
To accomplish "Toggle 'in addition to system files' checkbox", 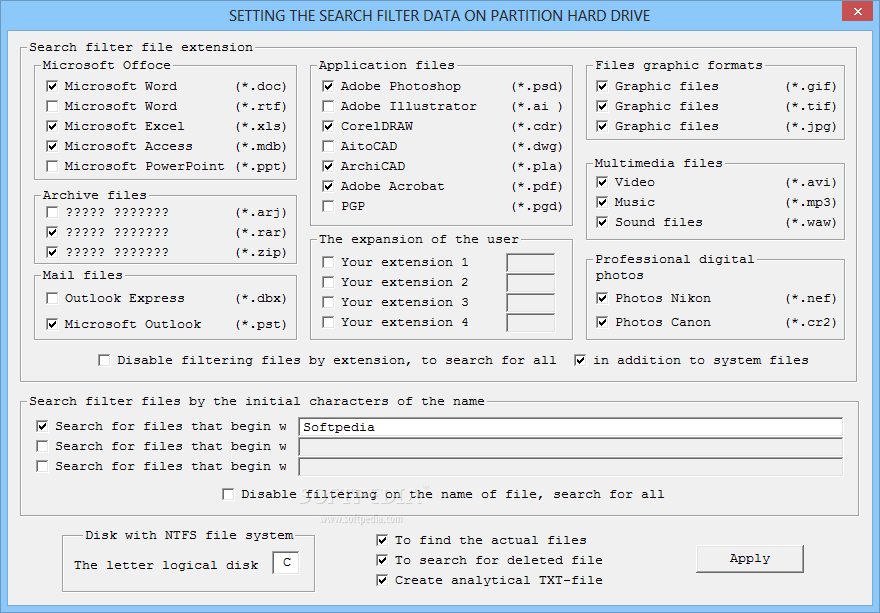I will click(580, 360).
